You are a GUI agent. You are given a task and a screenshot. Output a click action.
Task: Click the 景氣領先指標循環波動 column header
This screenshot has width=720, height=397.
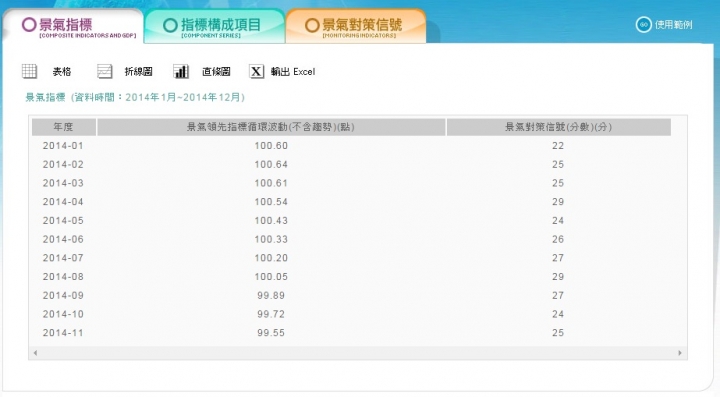(x=271, y=127)
